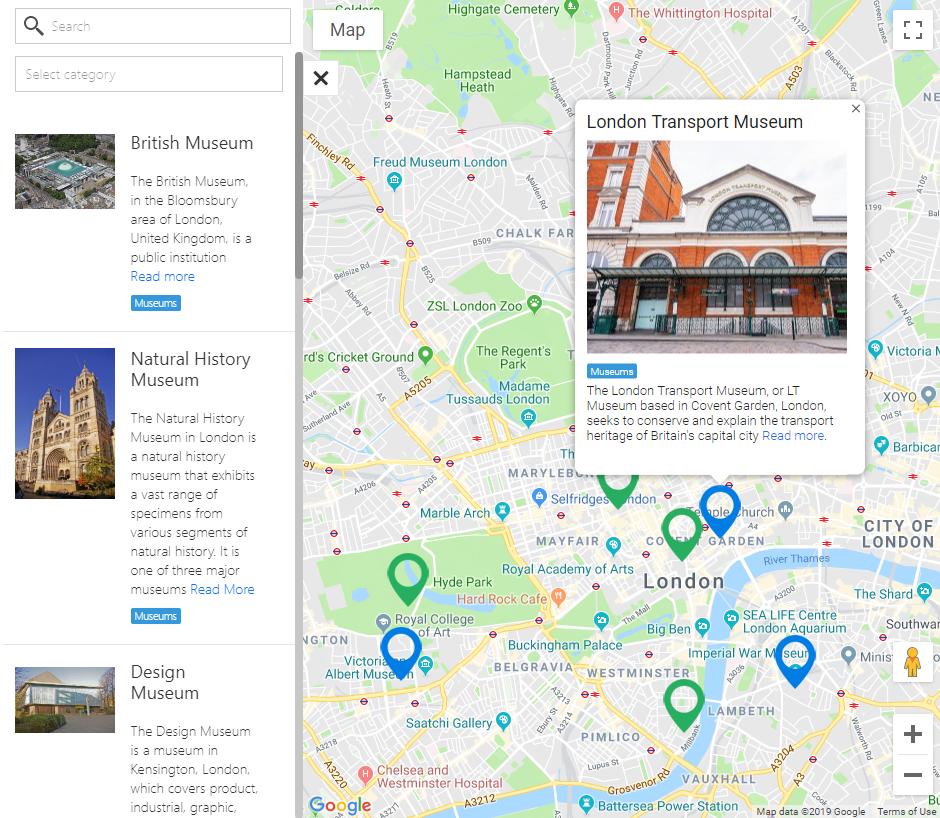Image resolution: width=940 pixels, height=818 pixels.
Task: Click The Regent's Park label
Action: pyautogui.click(x=513, y=357)
